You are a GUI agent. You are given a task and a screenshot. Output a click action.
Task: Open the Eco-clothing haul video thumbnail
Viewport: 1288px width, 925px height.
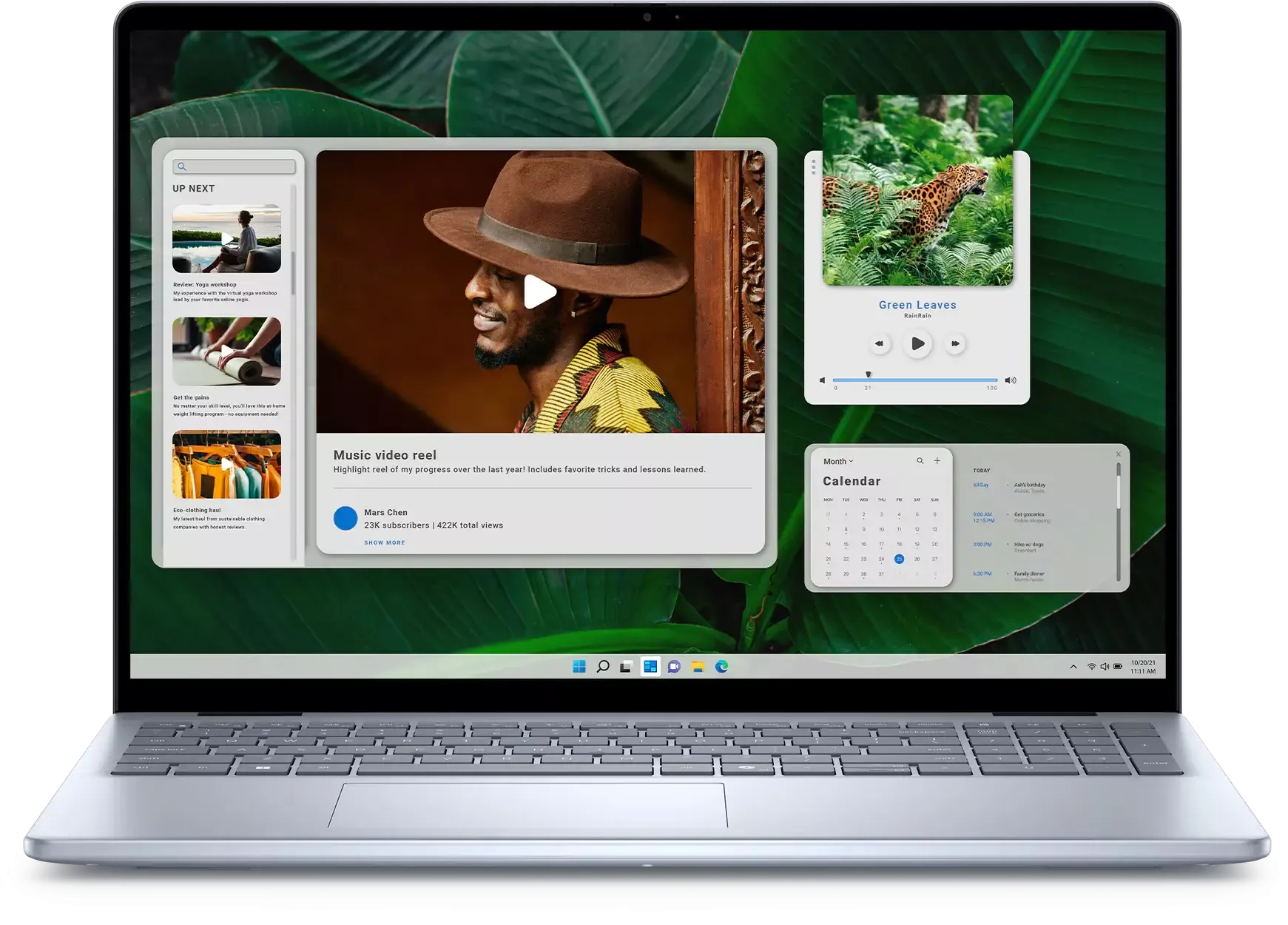tap(226, 464)
